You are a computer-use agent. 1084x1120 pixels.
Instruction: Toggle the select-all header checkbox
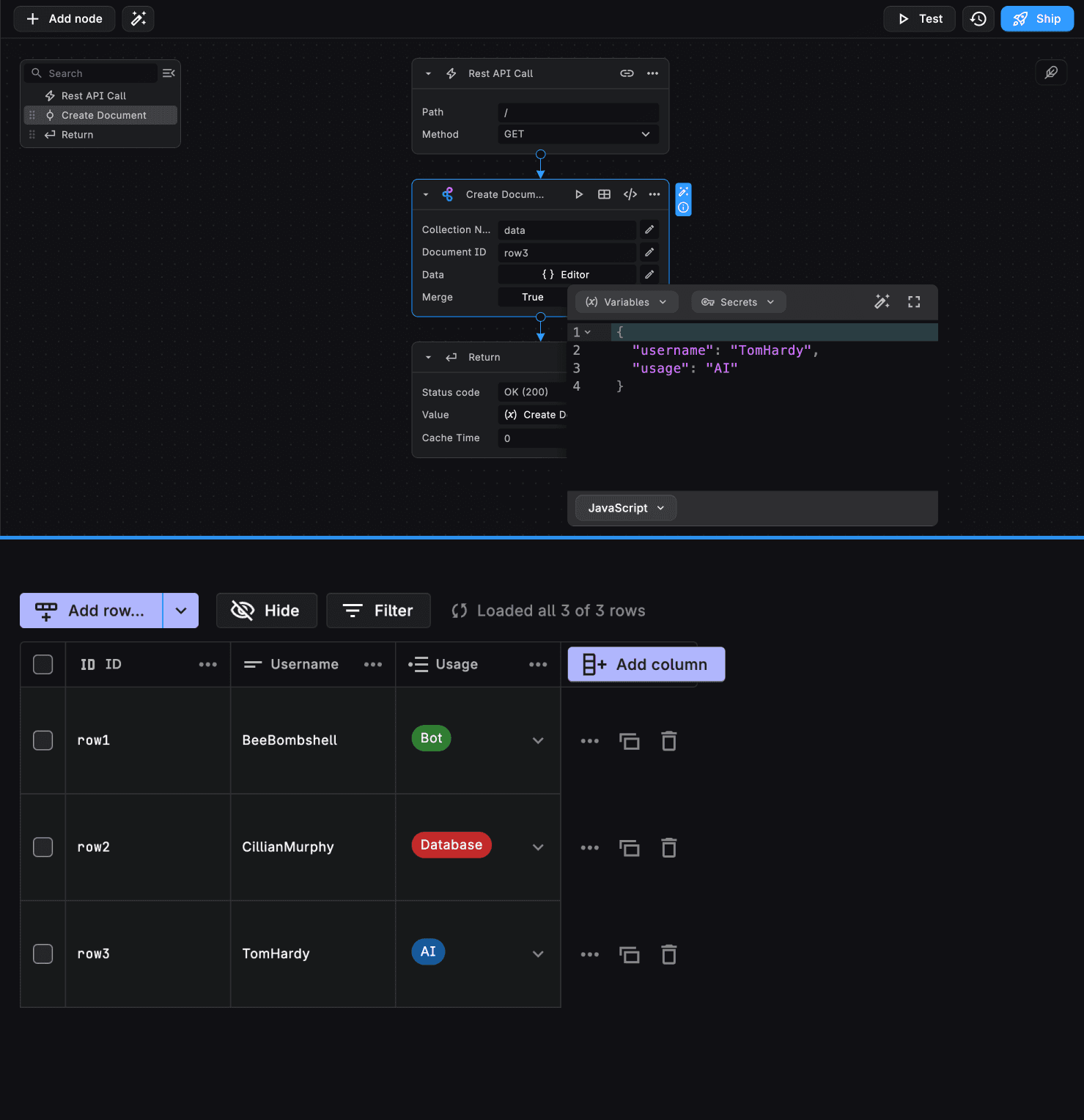coord(43,664)
